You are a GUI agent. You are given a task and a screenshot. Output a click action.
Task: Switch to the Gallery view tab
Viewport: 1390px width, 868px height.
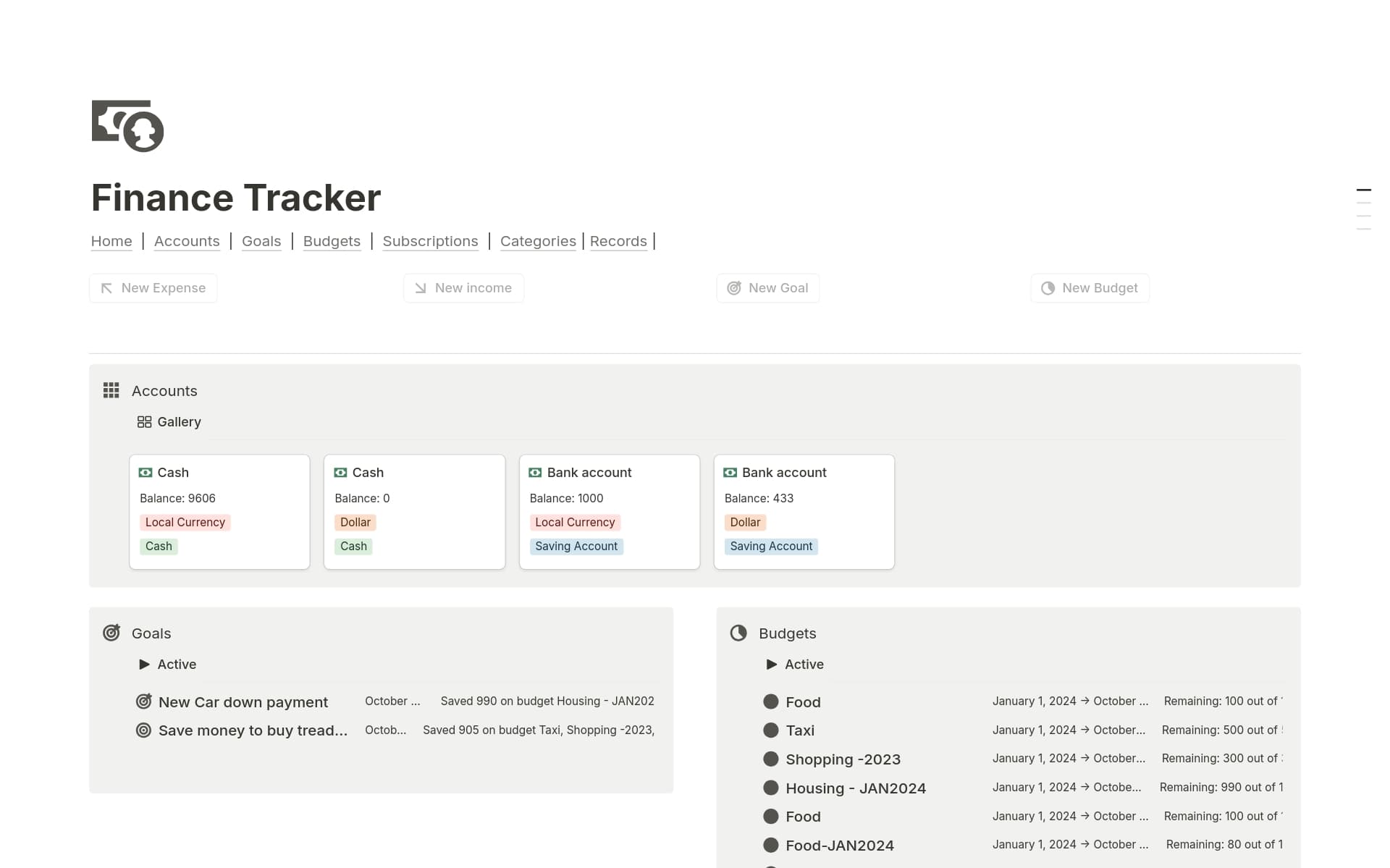click(169, 422)
